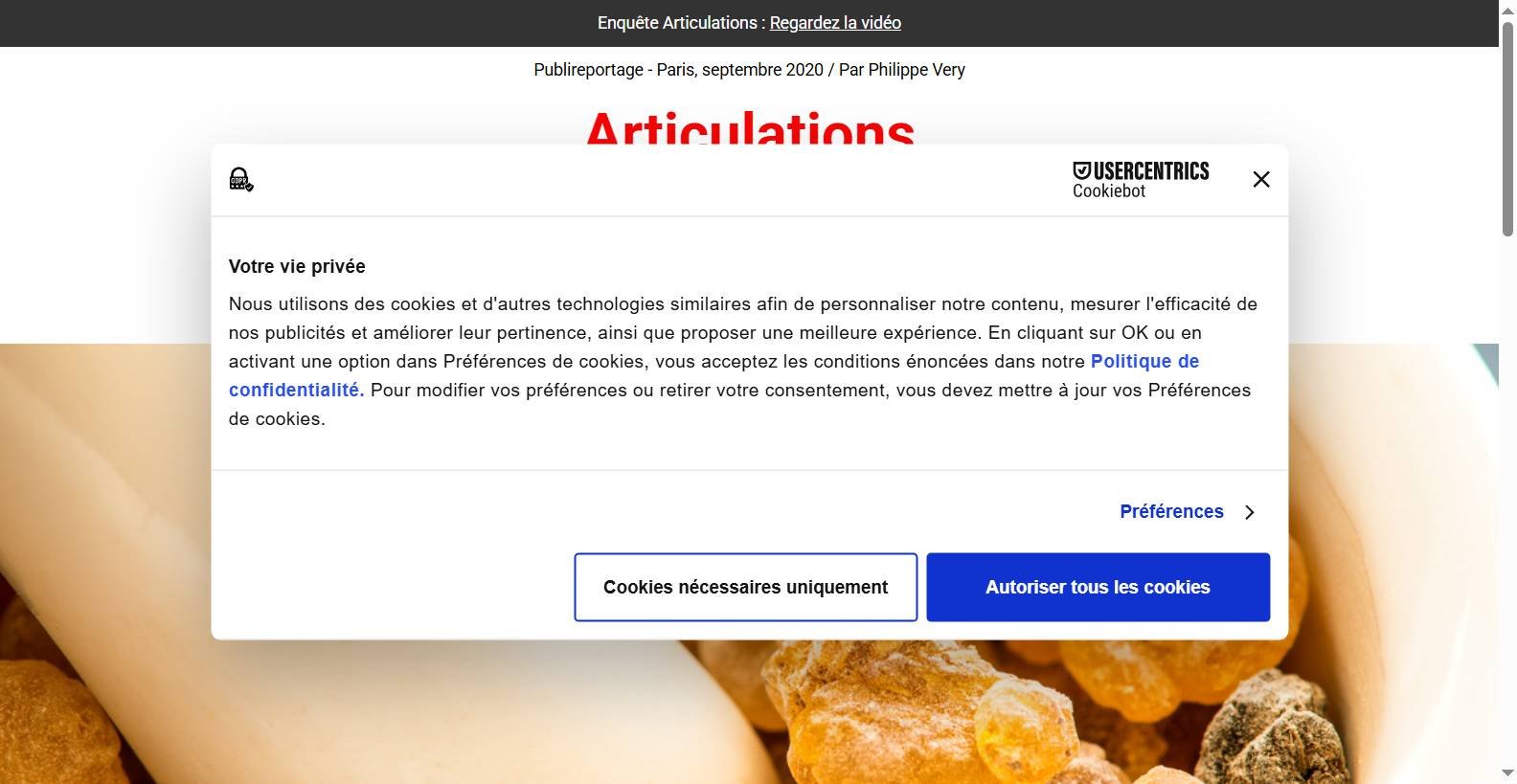The image size is (1517, 784).
Task: Click the Votre vie privée heading
Action: [x=297, y=266]
